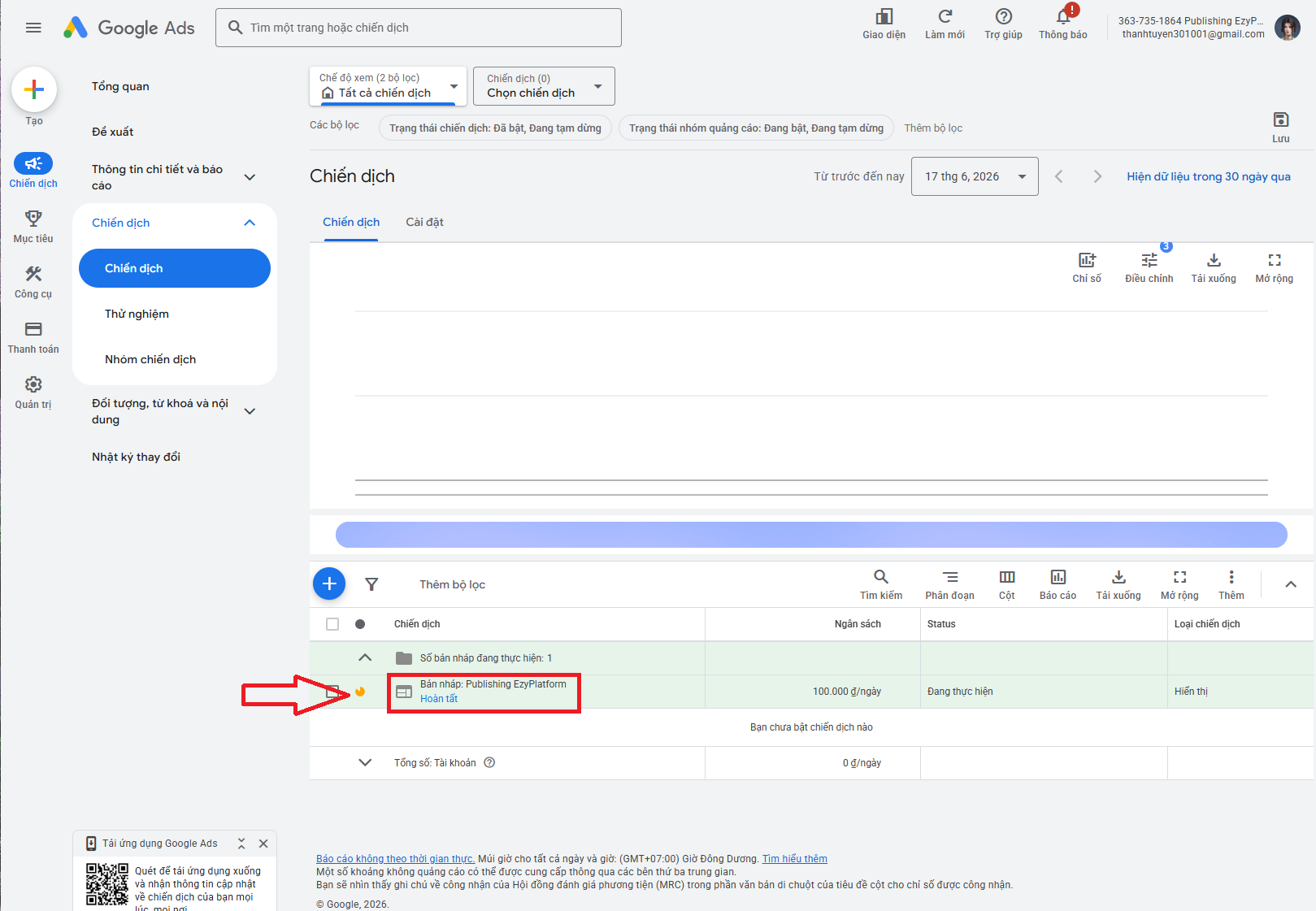Viewport: 1316px width, 911px height.
Task: Toggle the select-all campaigns header checkbox
Action: (x=332, y=624)
